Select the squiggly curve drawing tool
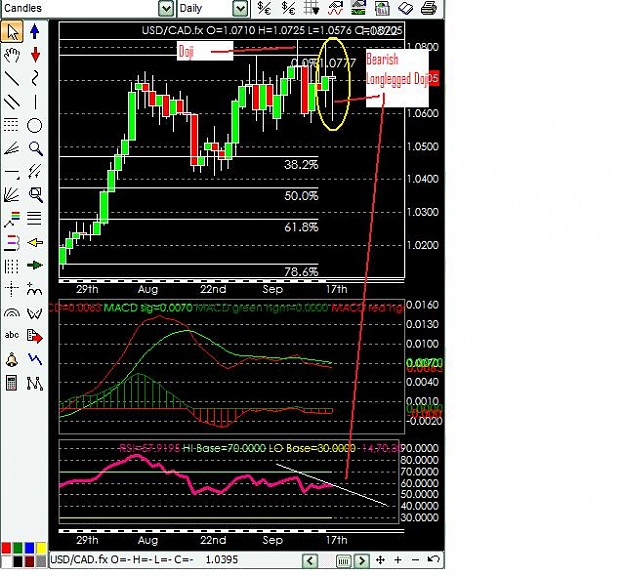 pyautogui.click(x=35, y=78)
